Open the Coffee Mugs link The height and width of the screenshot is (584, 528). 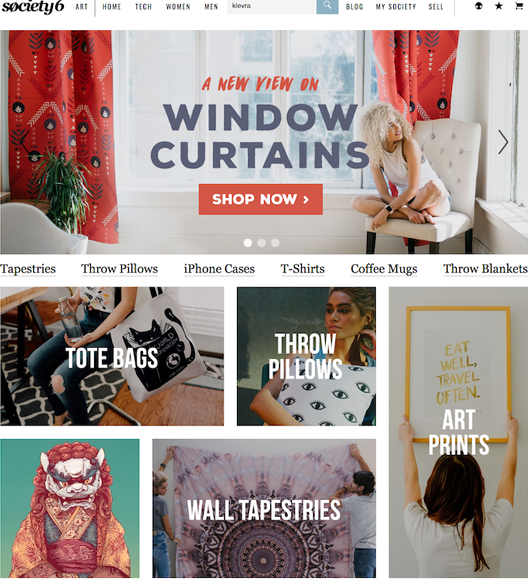tap(384, 269)
